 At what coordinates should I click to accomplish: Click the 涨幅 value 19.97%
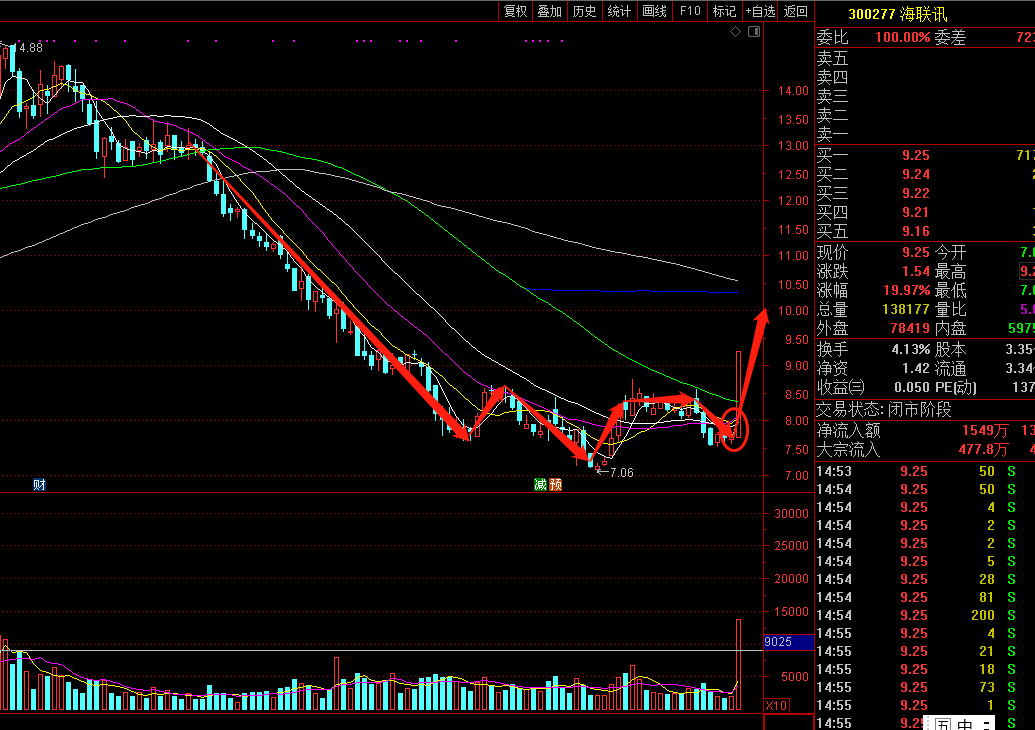click(x=906, y=290)
